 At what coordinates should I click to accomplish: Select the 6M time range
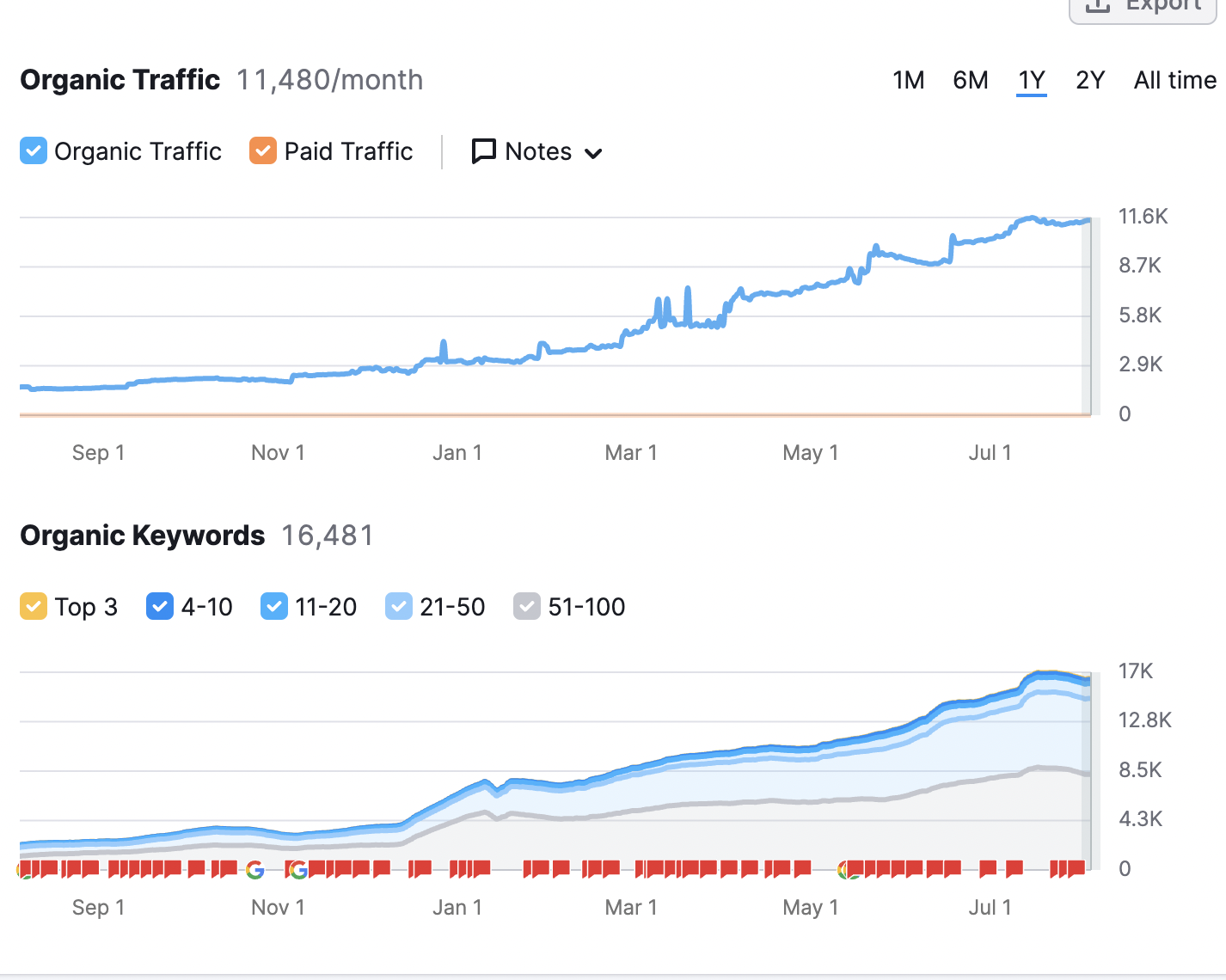970,81
